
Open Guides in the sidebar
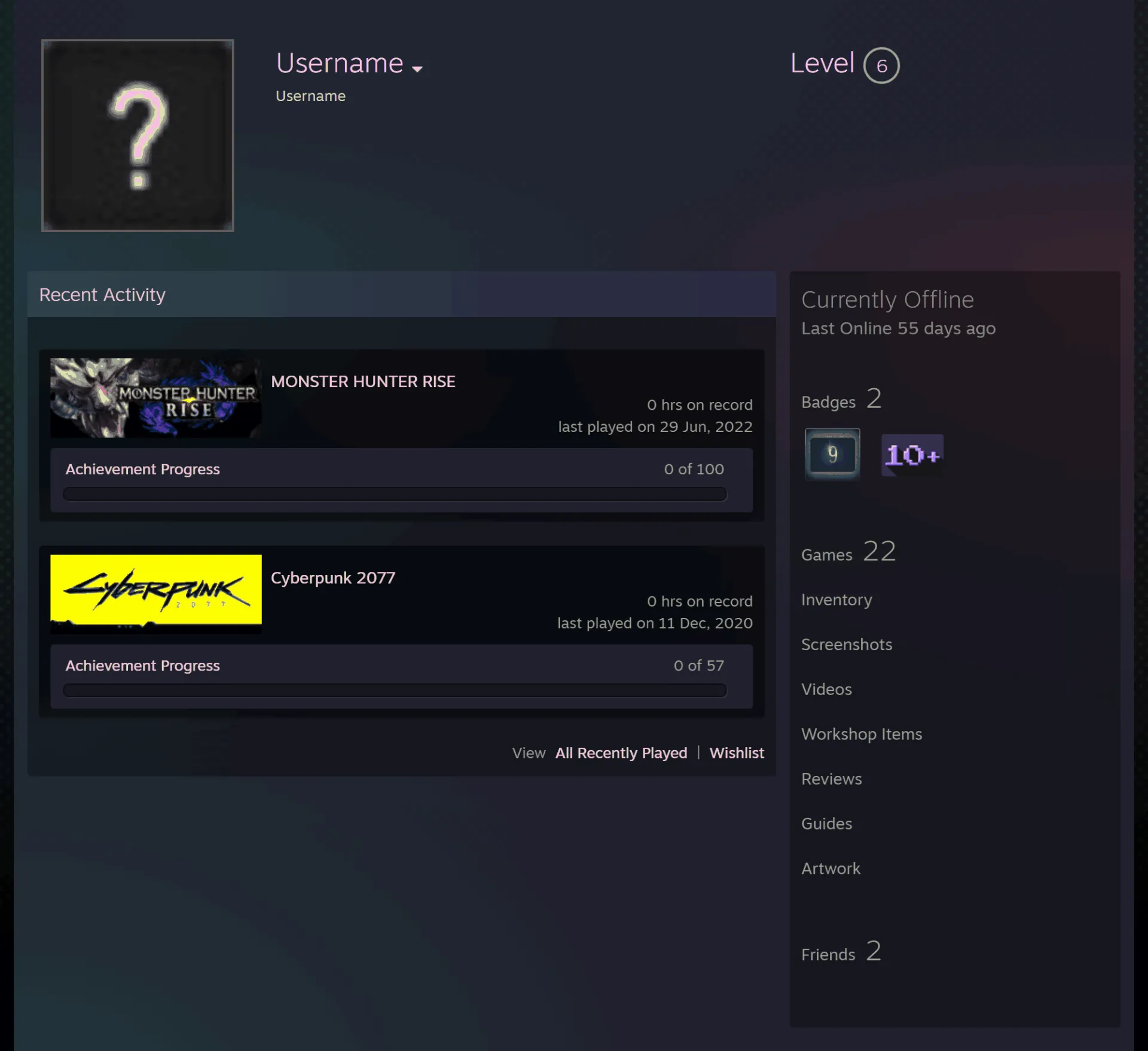click(x=826, y=824)
